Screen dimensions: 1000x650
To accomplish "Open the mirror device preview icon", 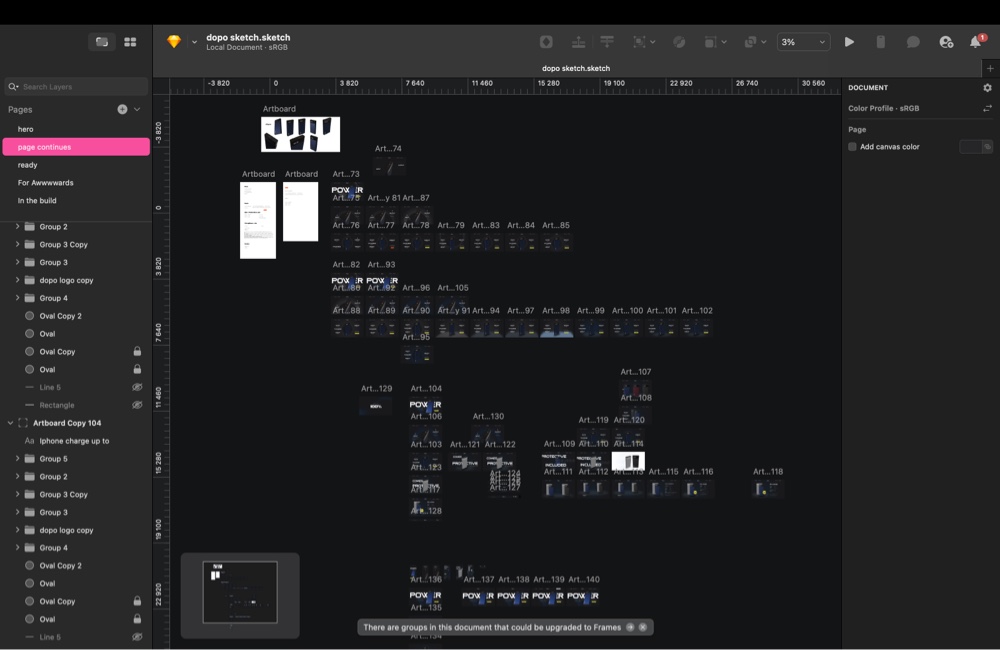I will click(x=880, y=42).
